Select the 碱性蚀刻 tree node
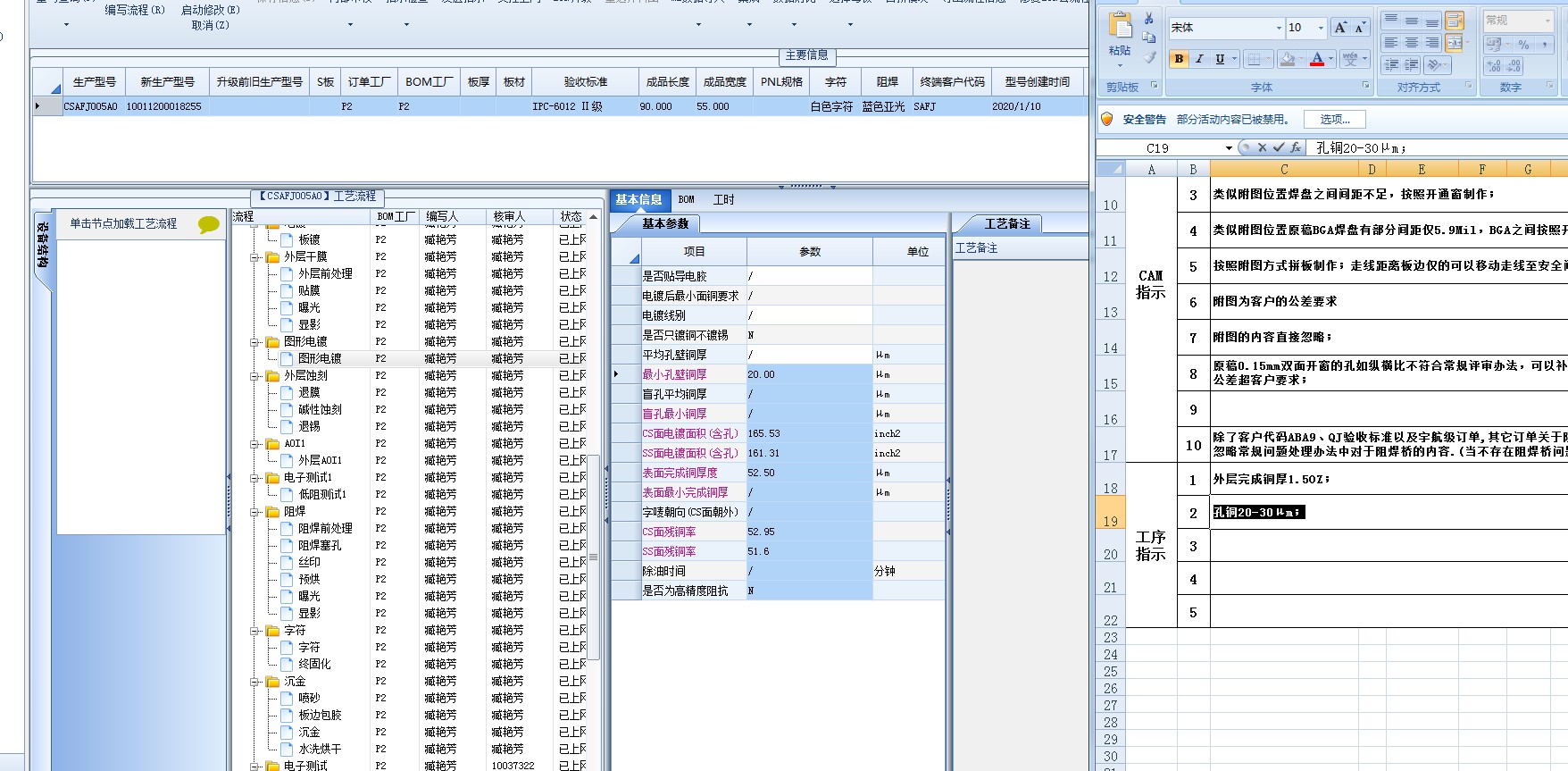1568x771 pixels. 320,409
